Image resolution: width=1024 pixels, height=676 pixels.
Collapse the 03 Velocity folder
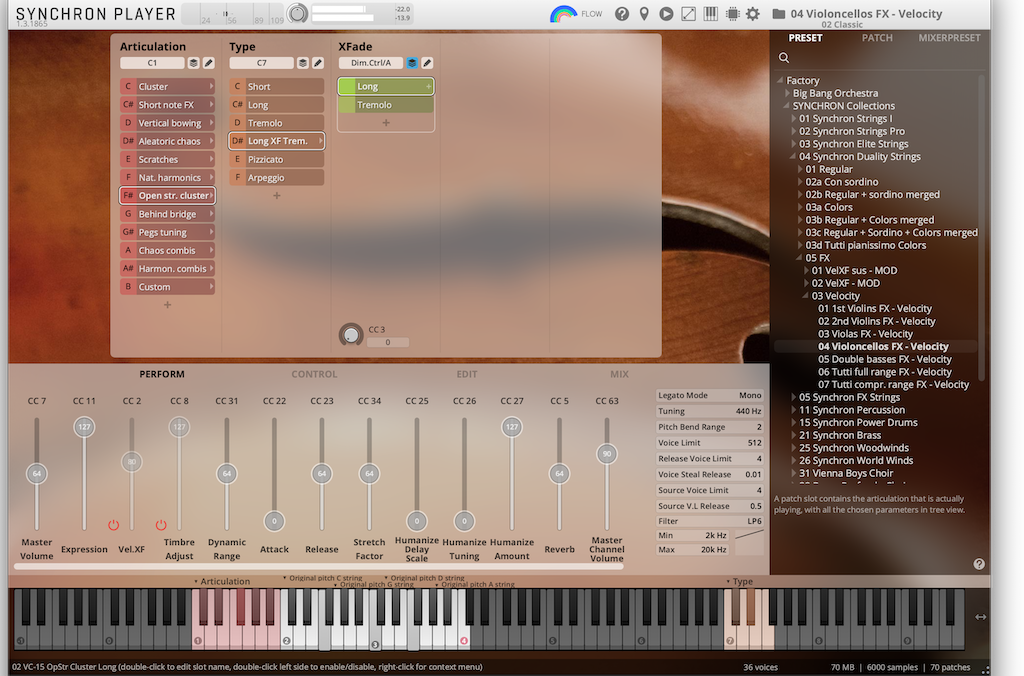point(805,296)
